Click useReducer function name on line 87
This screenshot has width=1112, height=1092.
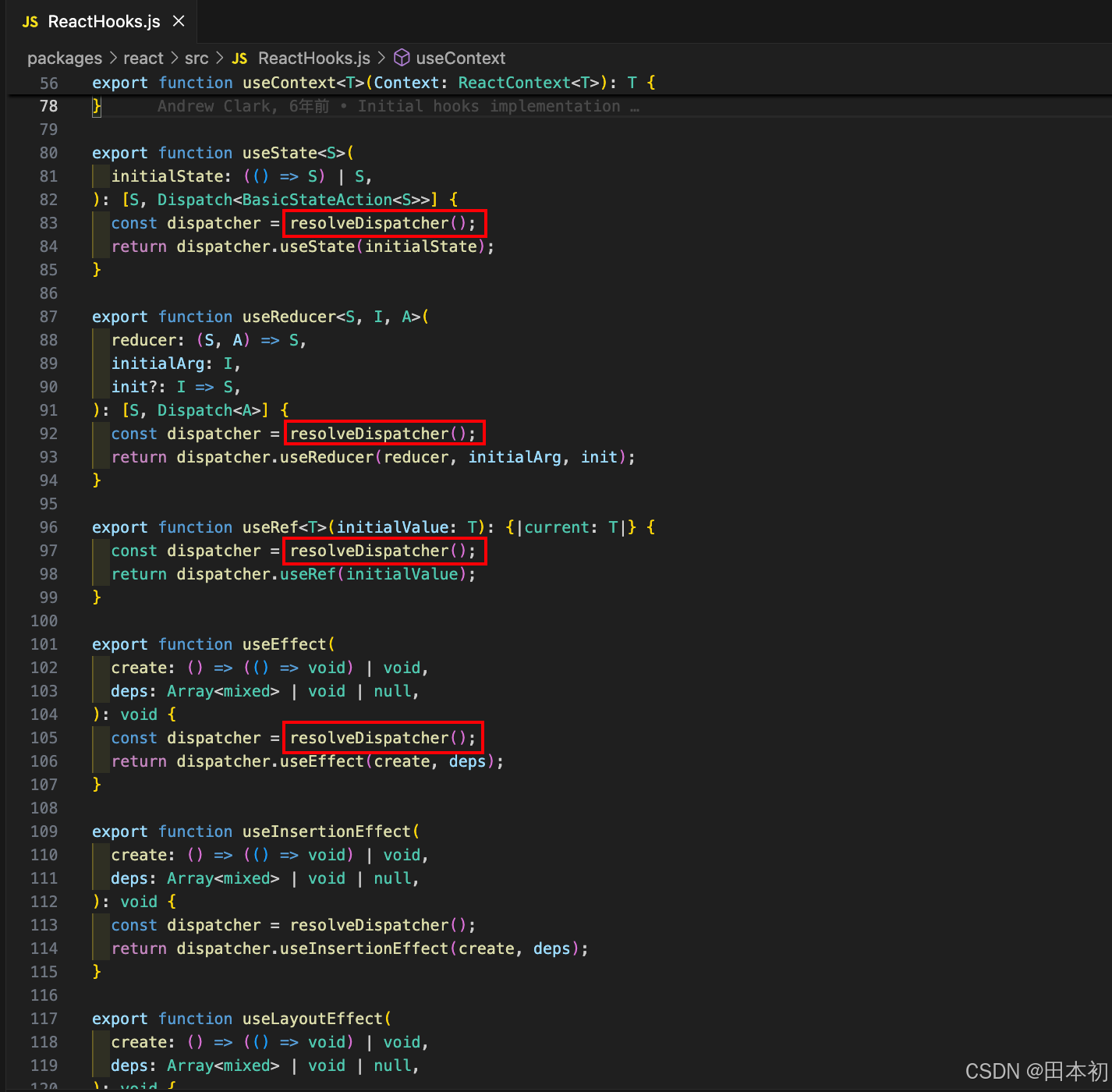[289, 317]
